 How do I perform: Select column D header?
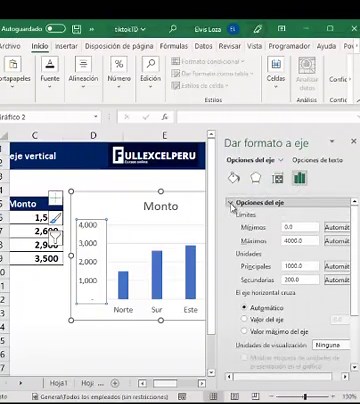pyautogui.click(x=93, y=135)
